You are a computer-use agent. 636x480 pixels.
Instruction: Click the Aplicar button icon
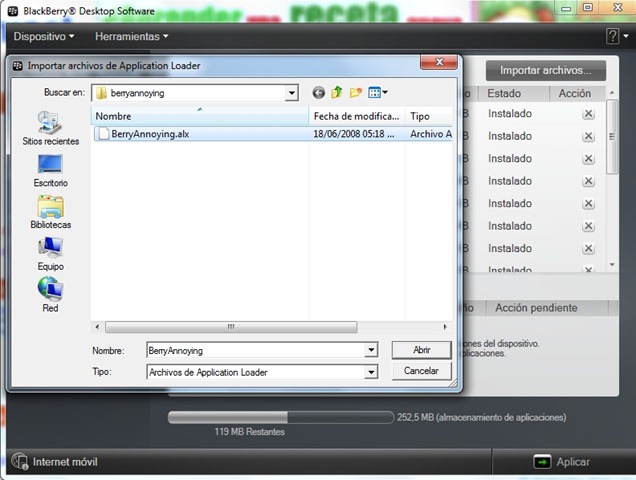[542, 462]
